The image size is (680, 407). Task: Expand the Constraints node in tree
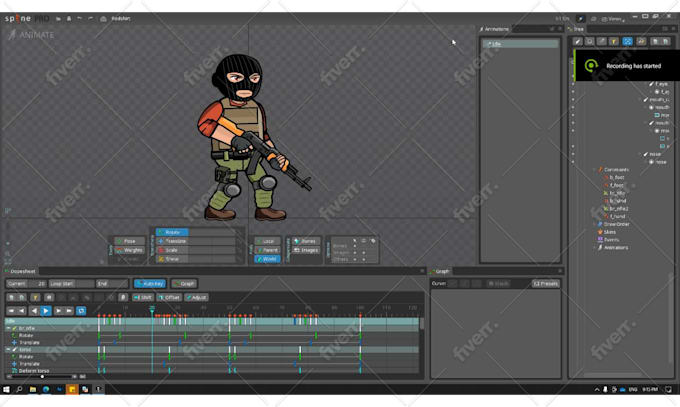pos(595,170)
